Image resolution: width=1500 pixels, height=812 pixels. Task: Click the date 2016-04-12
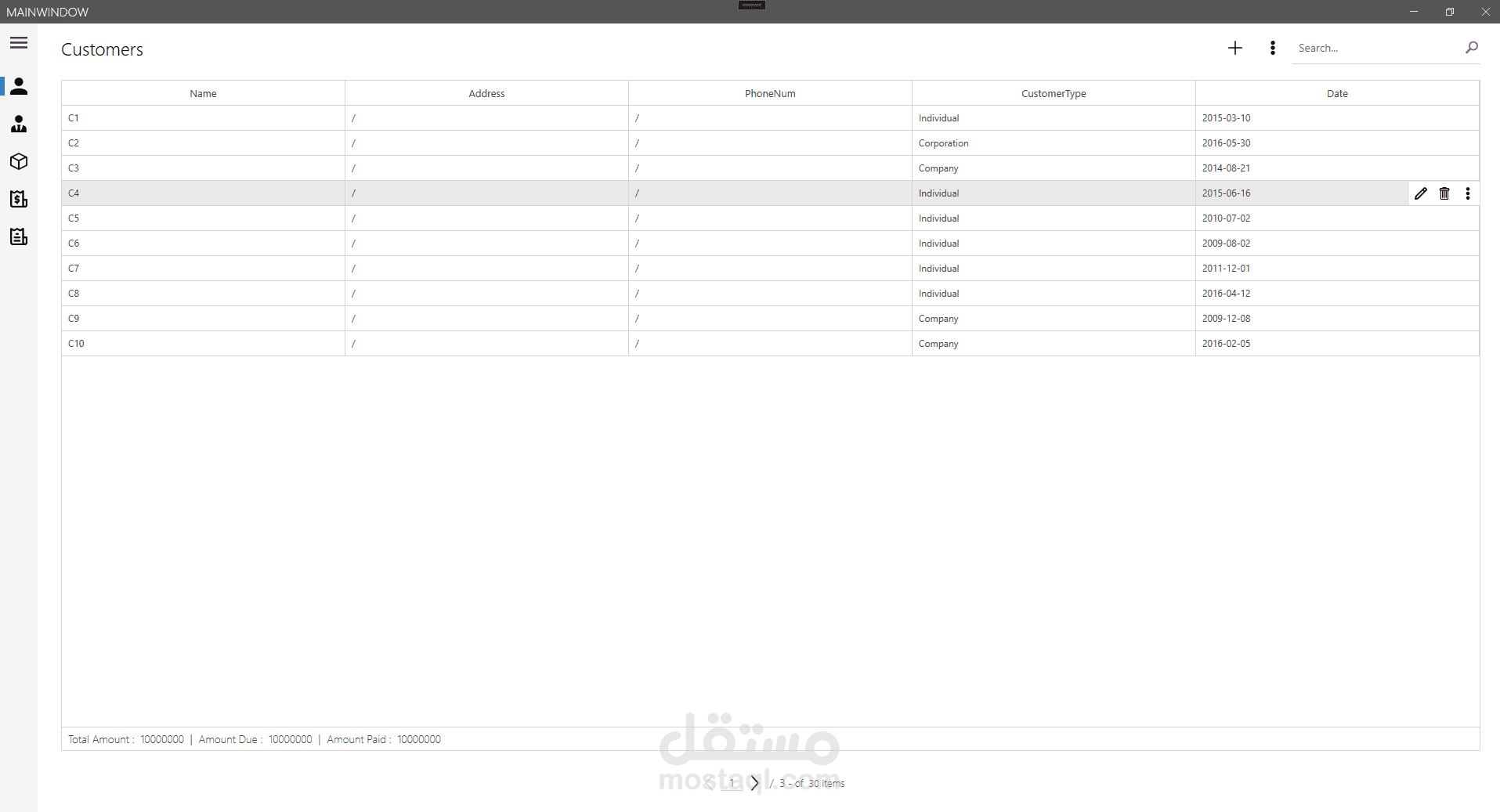tap(1227, 294)
